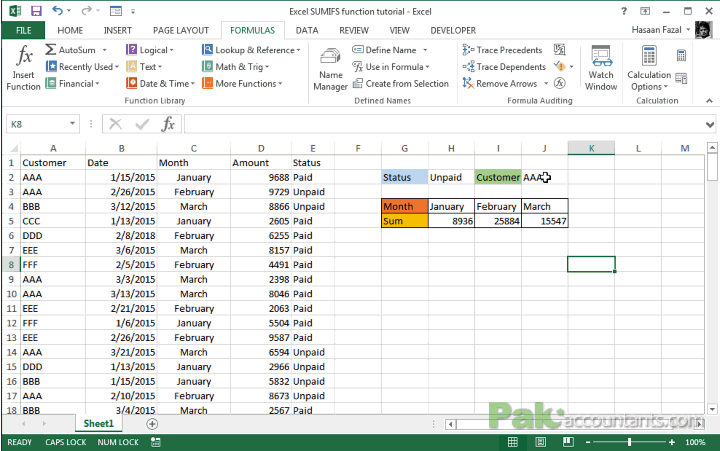Select cell H2 containing Unpaid

coord(451,177)
